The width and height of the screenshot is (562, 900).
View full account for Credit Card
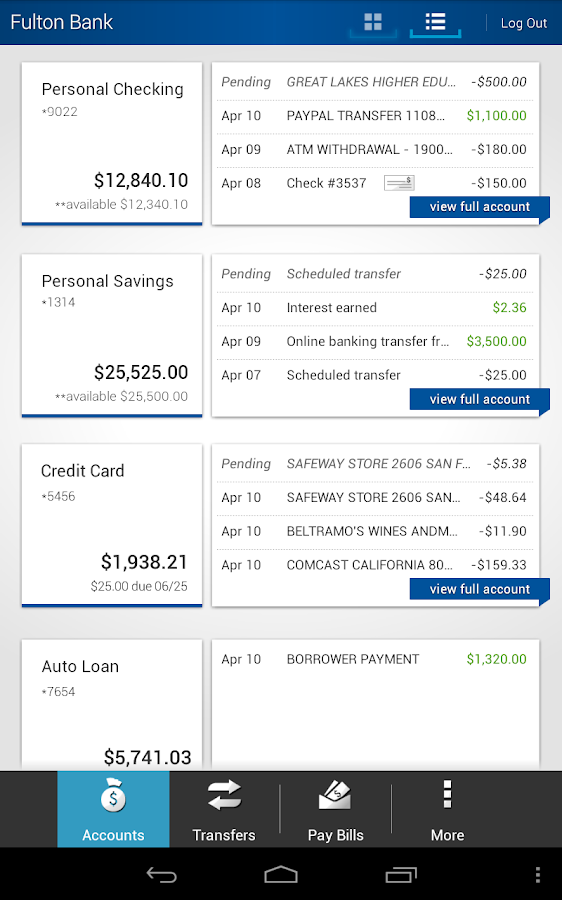(479, 589)
